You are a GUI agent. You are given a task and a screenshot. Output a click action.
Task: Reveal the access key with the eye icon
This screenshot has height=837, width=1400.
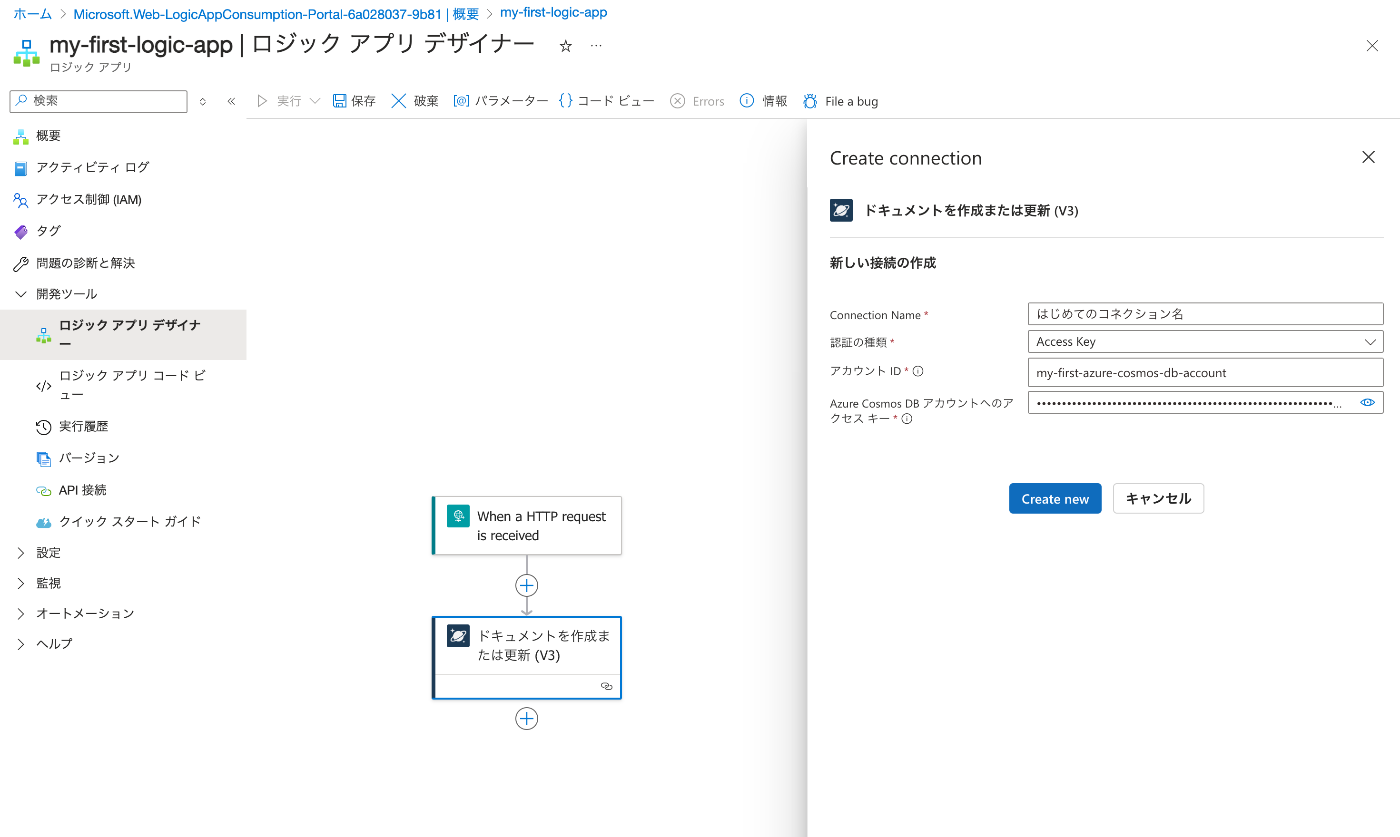tap(1368, 403)
